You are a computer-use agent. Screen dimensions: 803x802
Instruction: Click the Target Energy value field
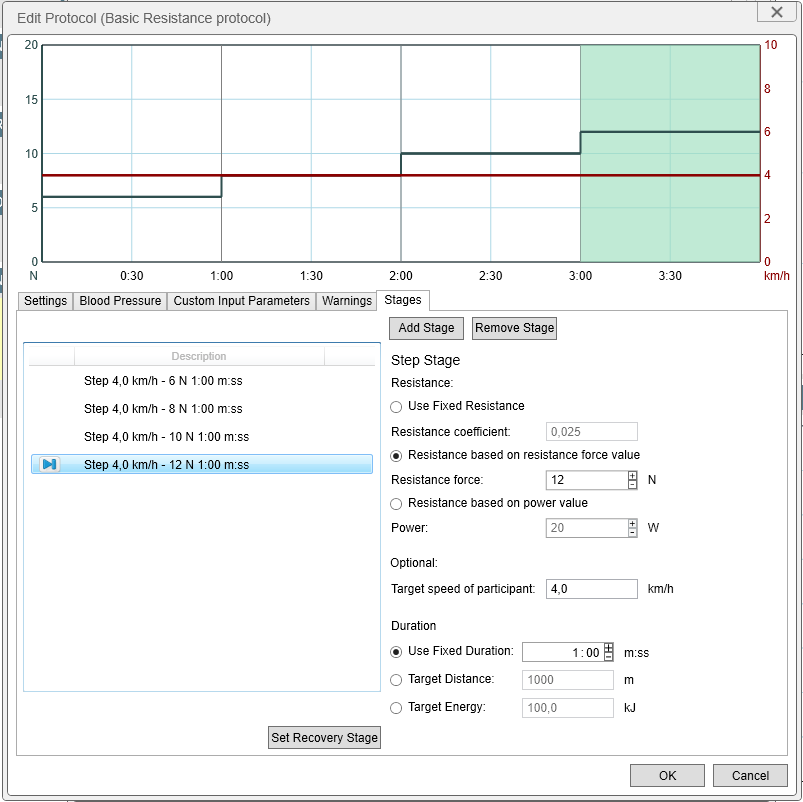coord(567,708)
